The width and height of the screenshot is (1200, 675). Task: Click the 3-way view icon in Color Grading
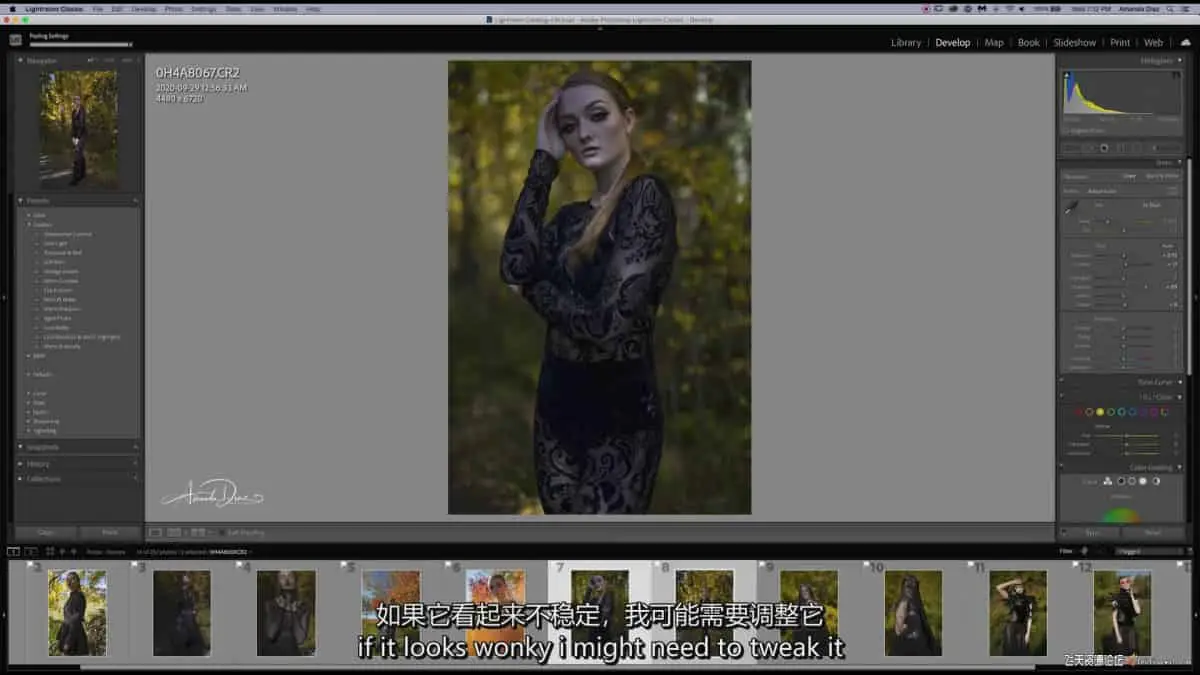pos(1108,481)
